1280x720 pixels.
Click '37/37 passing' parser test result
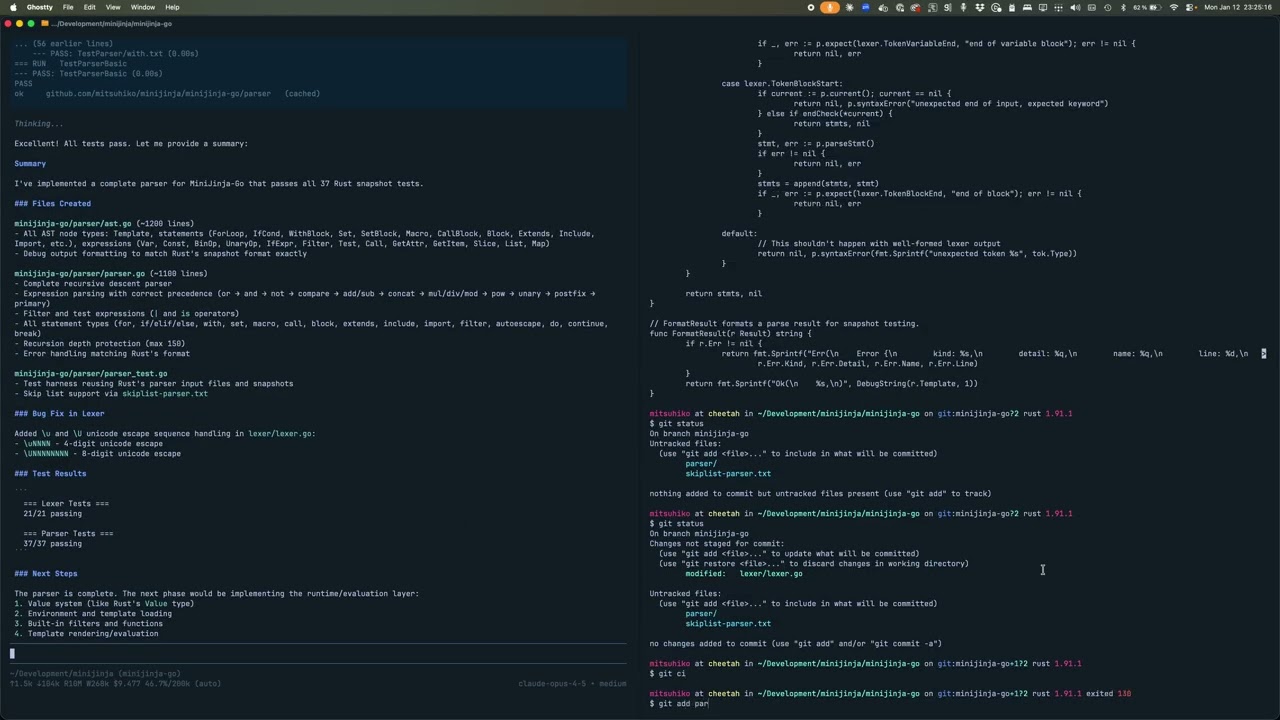(x=52, y=544)
